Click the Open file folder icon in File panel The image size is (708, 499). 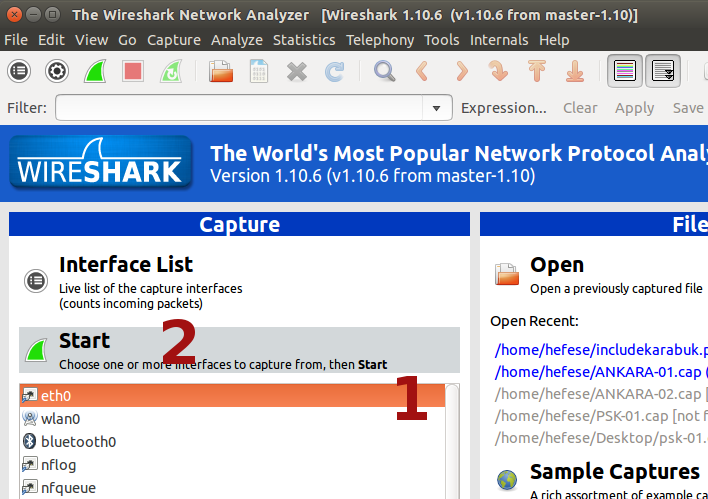click(507, 274)
